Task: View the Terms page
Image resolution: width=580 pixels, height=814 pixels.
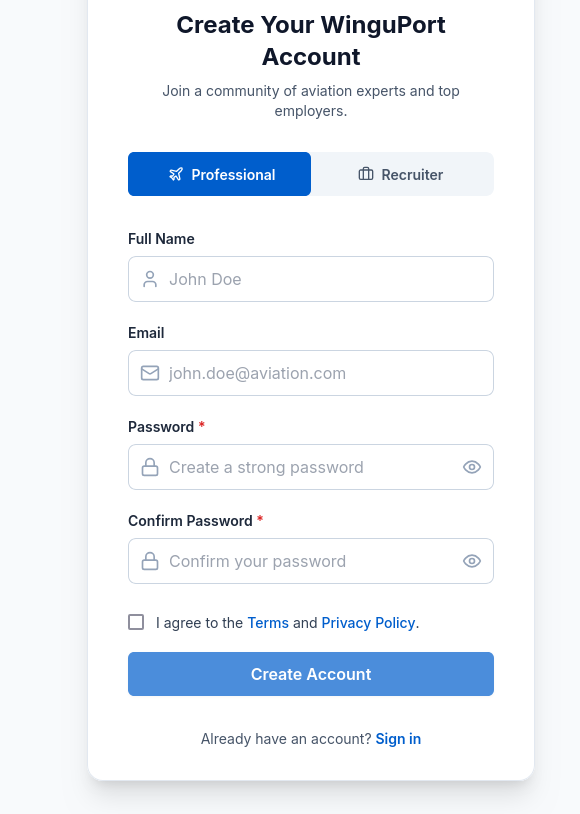Action: [267, 622]
